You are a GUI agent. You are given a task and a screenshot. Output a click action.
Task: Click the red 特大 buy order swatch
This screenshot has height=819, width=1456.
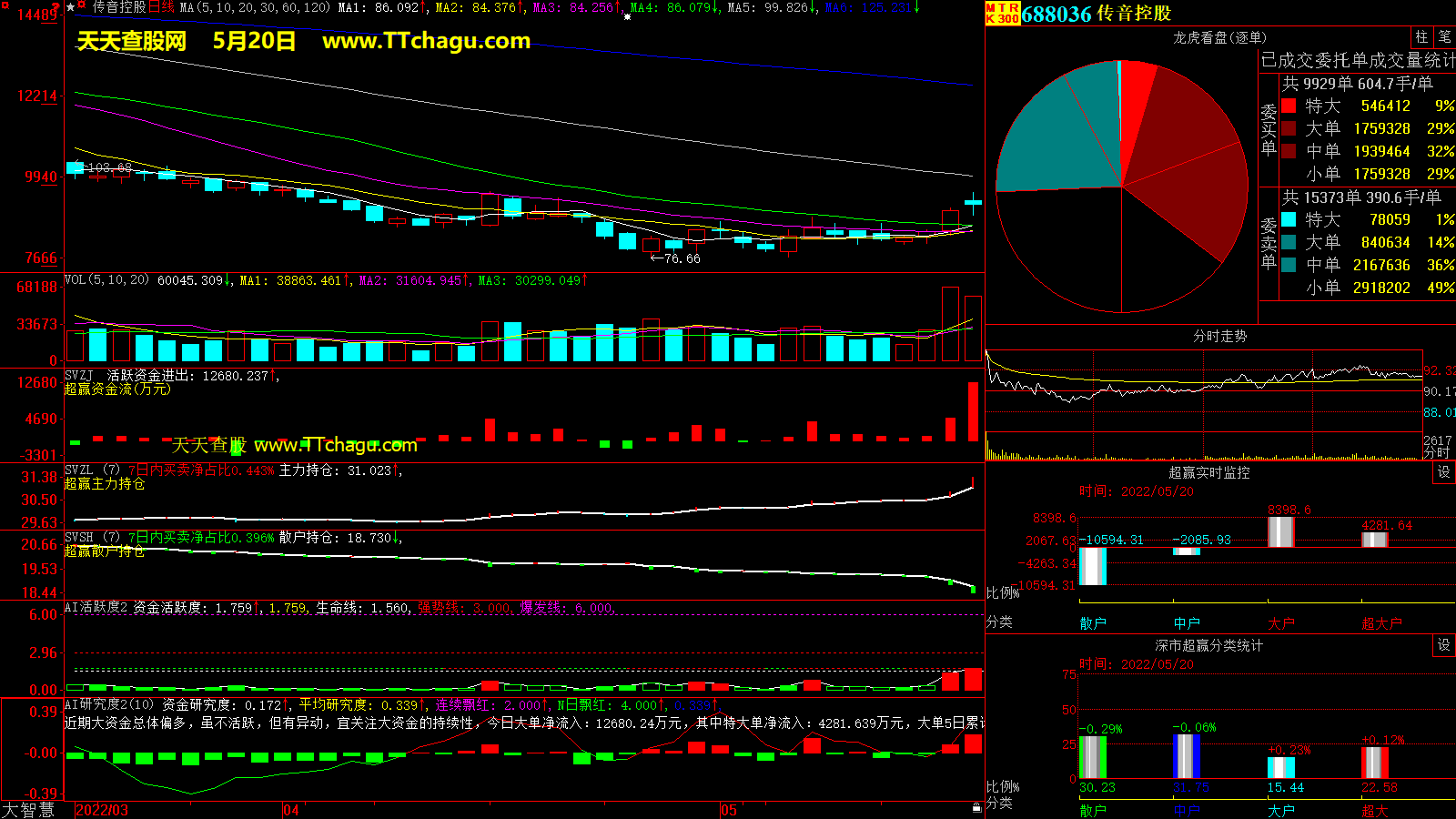[1289, 106]
